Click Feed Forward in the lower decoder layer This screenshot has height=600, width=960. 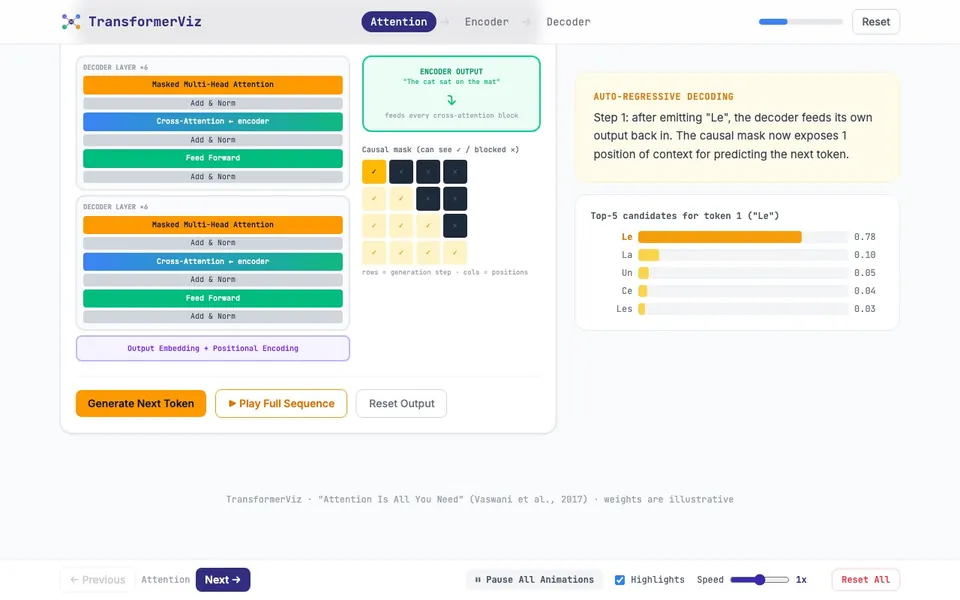pyautogui.click(x=213, y=298)
